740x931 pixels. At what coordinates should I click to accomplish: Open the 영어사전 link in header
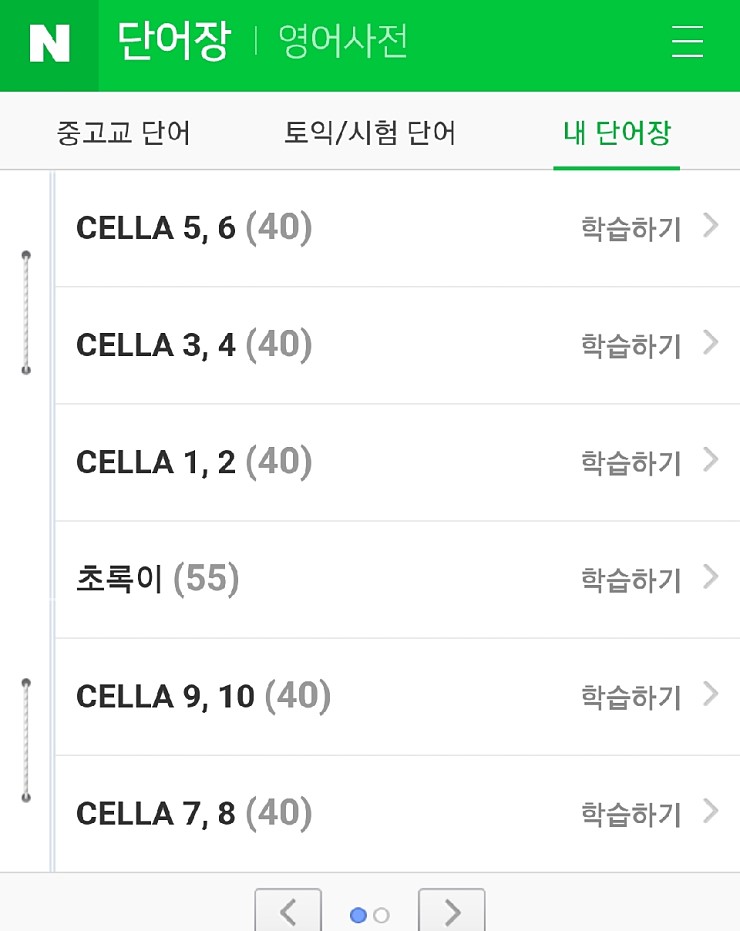(x=343, y=42)
